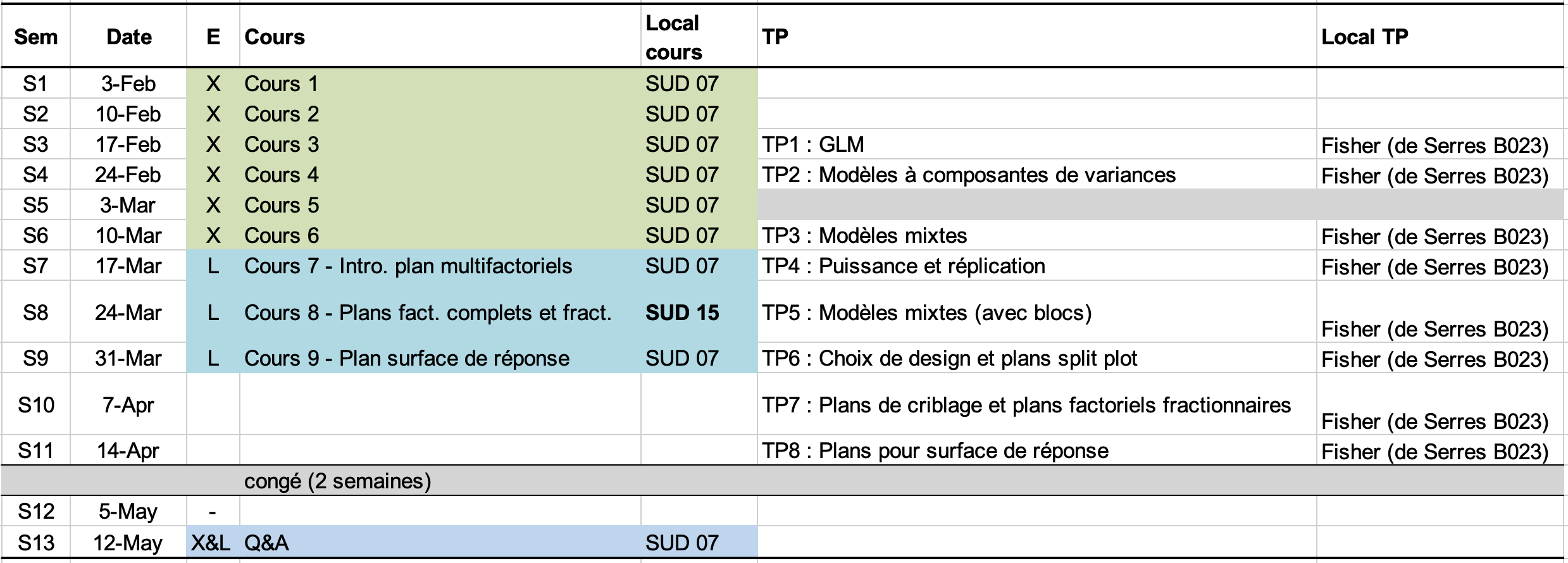This screenshot has width=1568, height=563.
Task: Click the Sem column header
Action: pyautogui.click(x=35, y=37)
